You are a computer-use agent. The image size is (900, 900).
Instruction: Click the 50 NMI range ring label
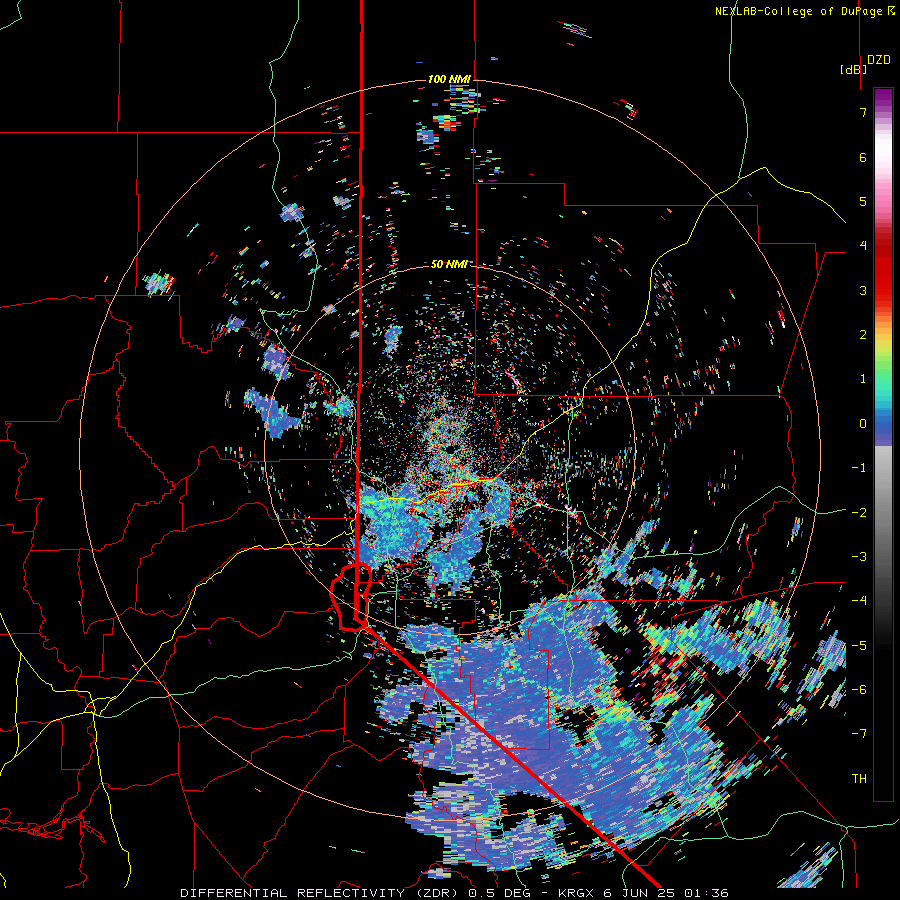pos(449,264)
